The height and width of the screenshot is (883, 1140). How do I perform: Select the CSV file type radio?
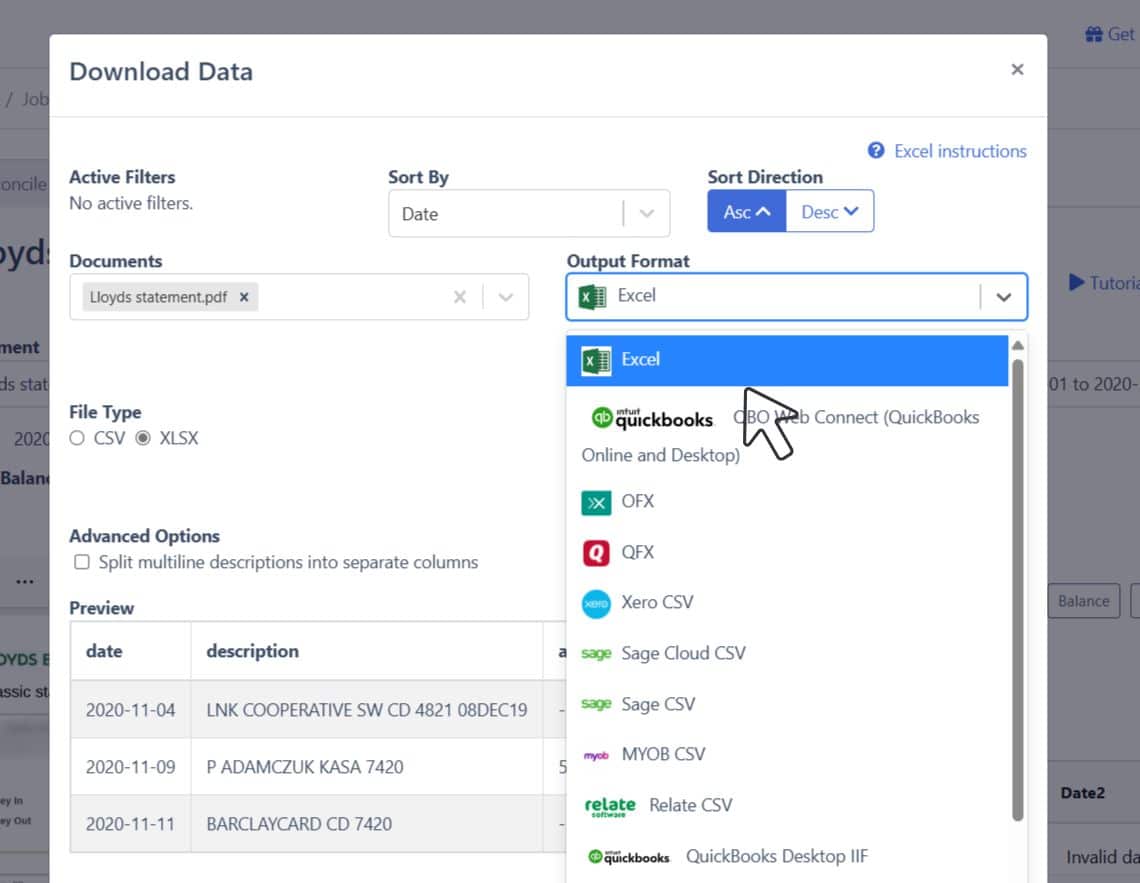(77, 438)
